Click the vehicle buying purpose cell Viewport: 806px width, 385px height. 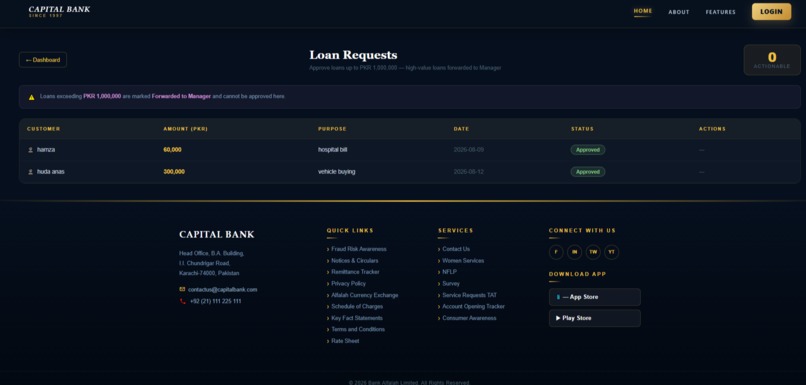(336, 172)
